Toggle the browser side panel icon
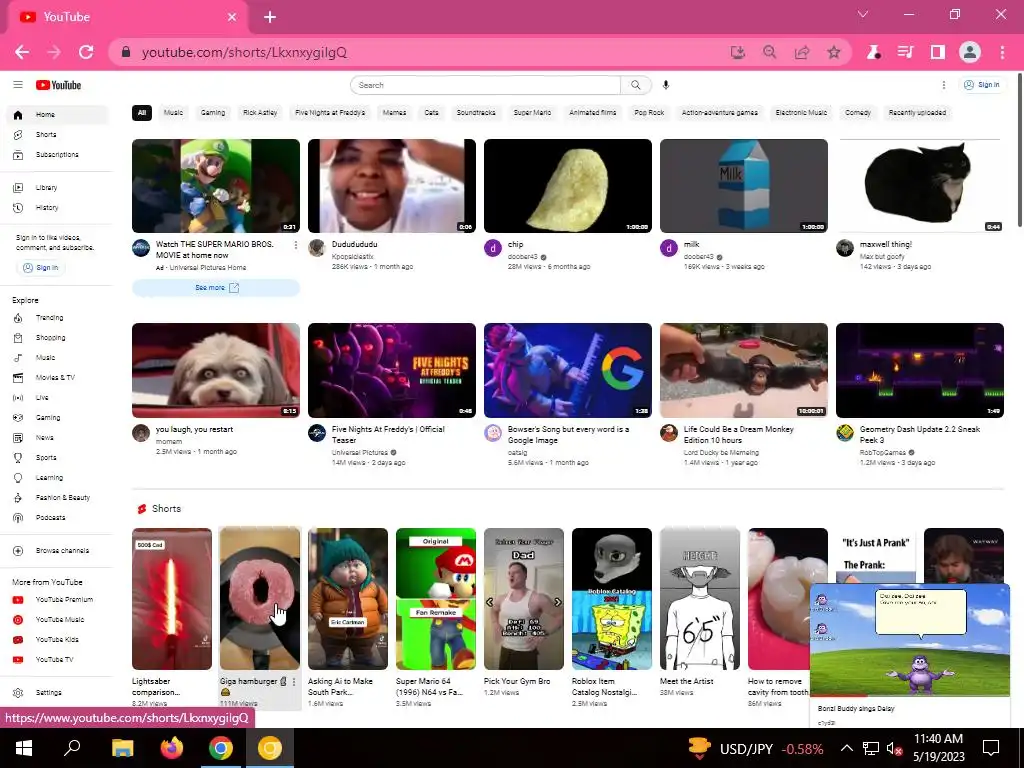The image size is (1024, 768). [937, 52]
